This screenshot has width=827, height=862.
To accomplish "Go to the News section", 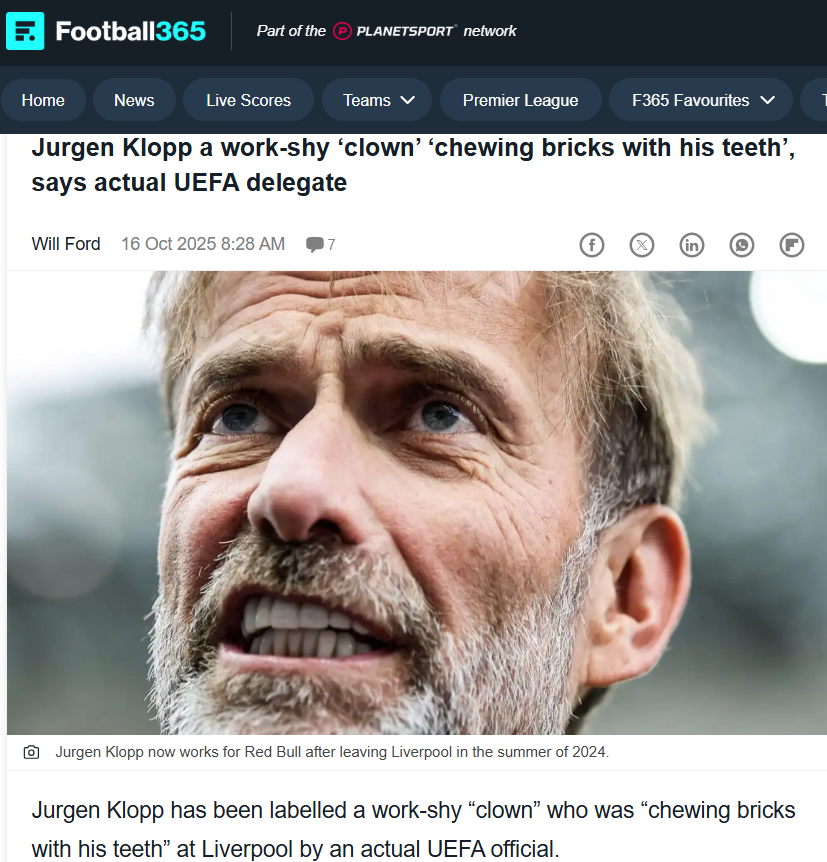I will [x=134, y=100].
